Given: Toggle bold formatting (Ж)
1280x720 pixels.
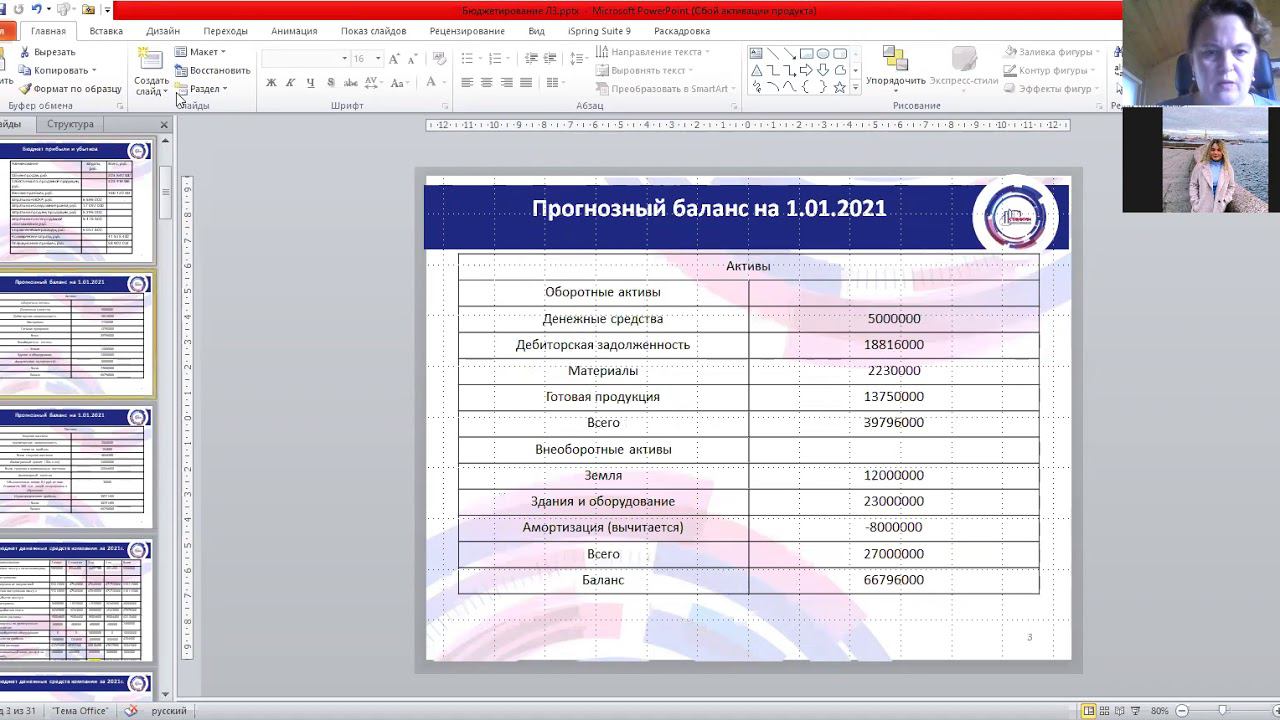Looking at the screenshot, I should tap(271, 83).
